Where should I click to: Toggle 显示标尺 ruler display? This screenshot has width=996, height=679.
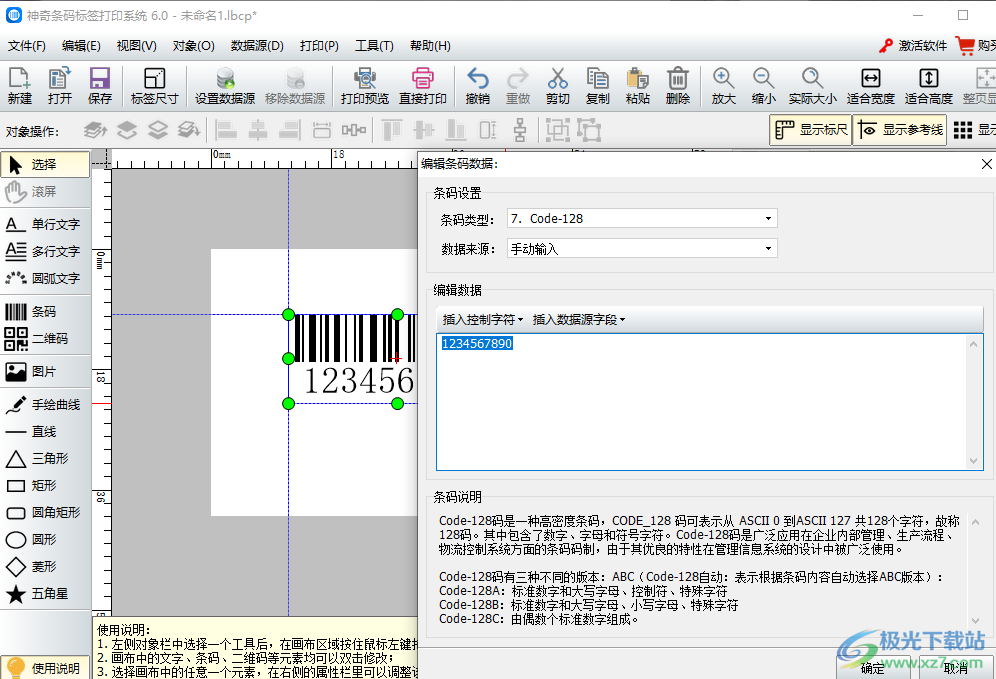[811, 130]
